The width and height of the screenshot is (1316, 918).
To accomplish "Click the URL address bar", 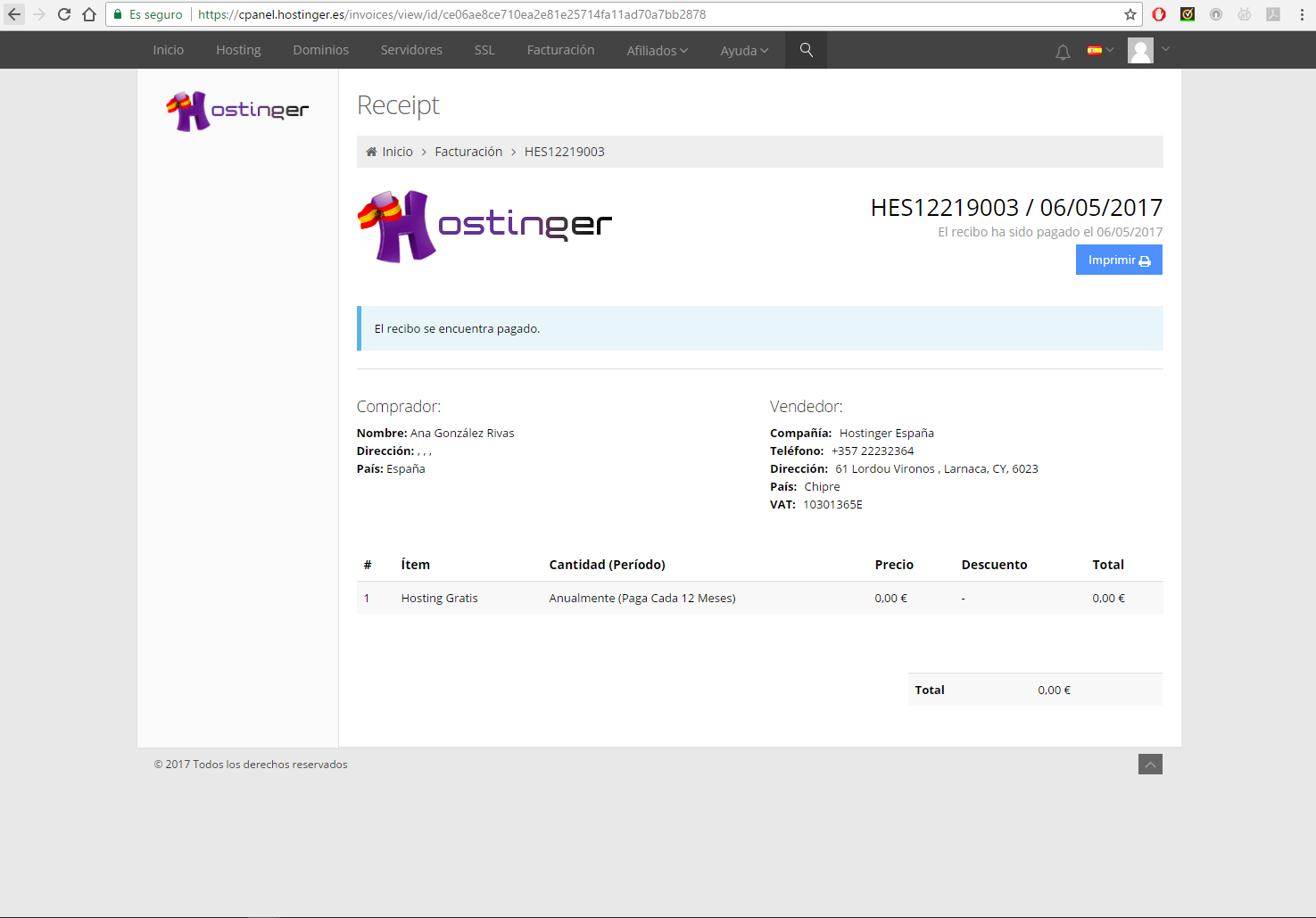I will pyautogui.click(x=625, y=14).
